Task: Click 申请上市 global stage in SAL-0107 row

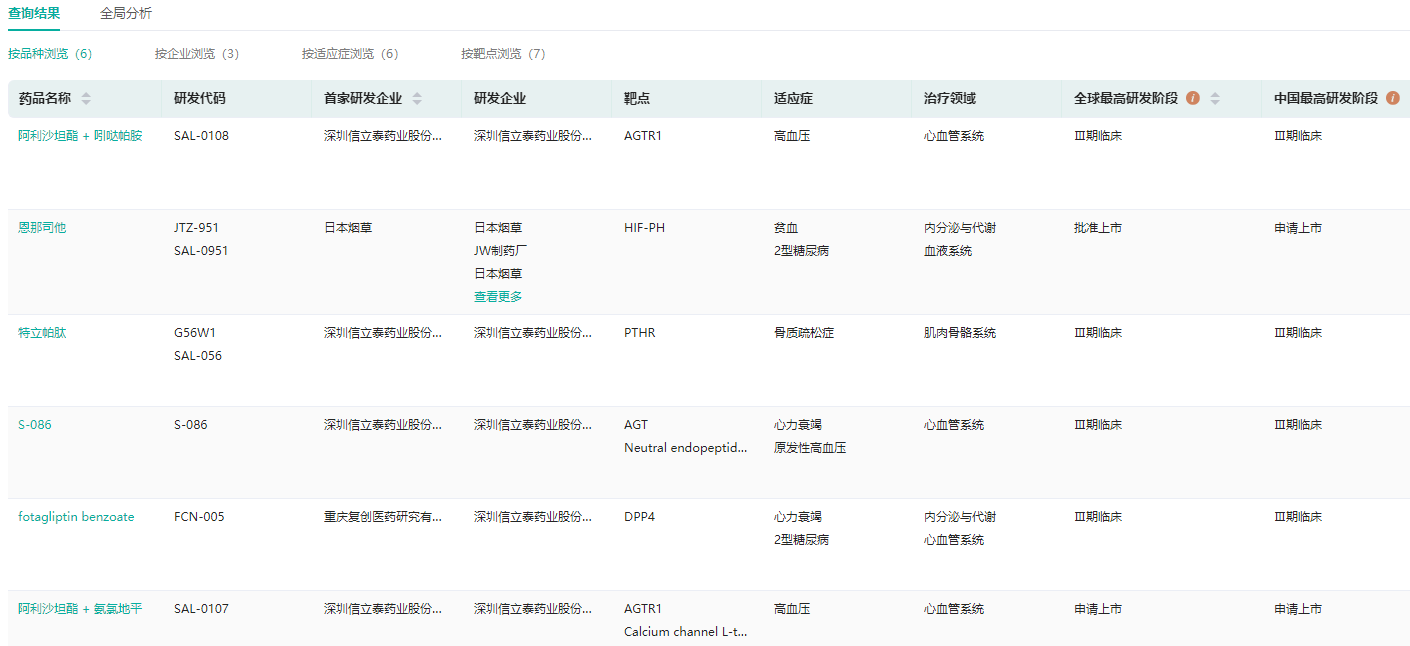Action: pos(1098,609)
